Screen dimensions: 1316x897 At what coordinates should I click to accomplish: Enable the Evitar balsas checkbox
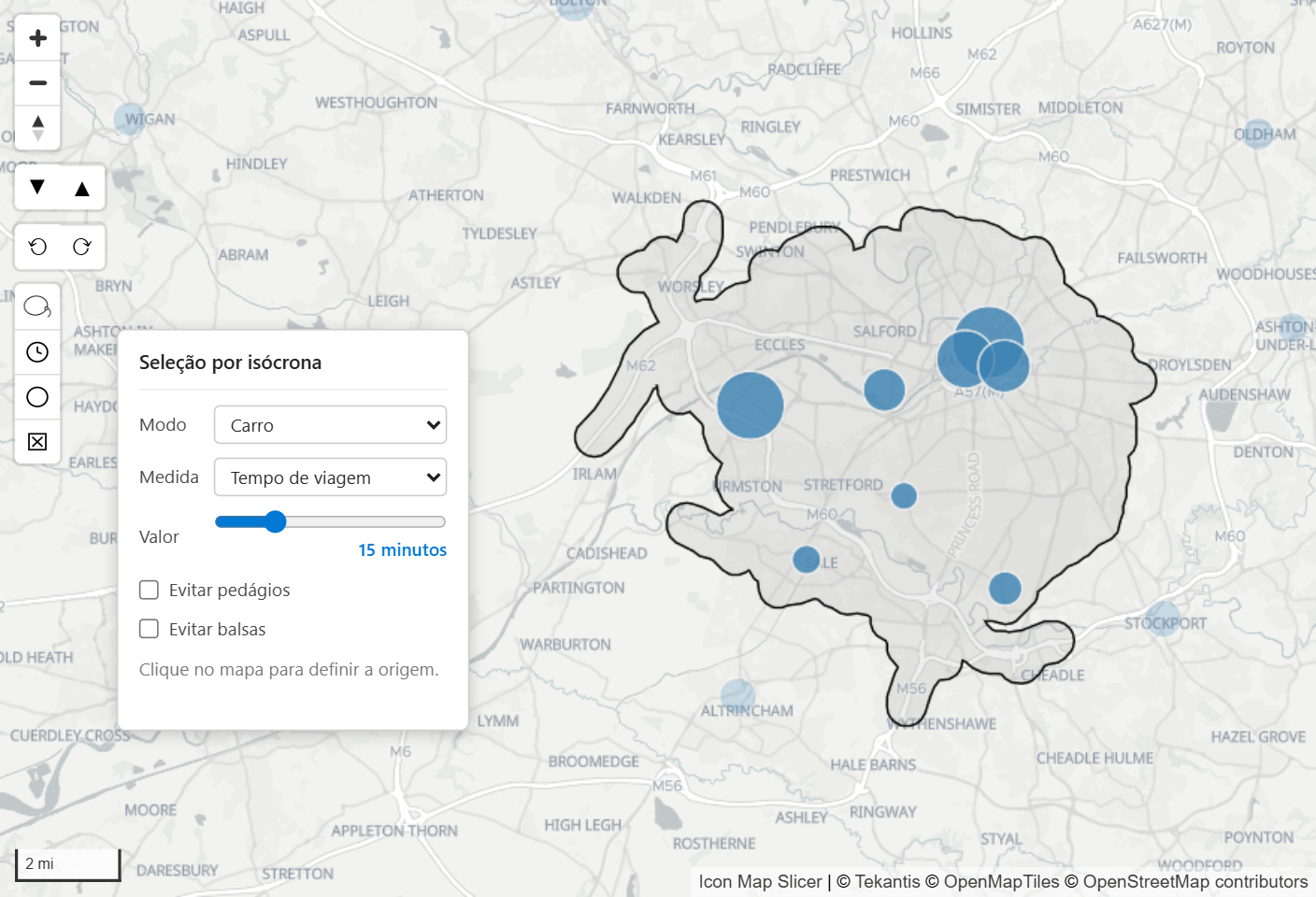tap(149, 629)
